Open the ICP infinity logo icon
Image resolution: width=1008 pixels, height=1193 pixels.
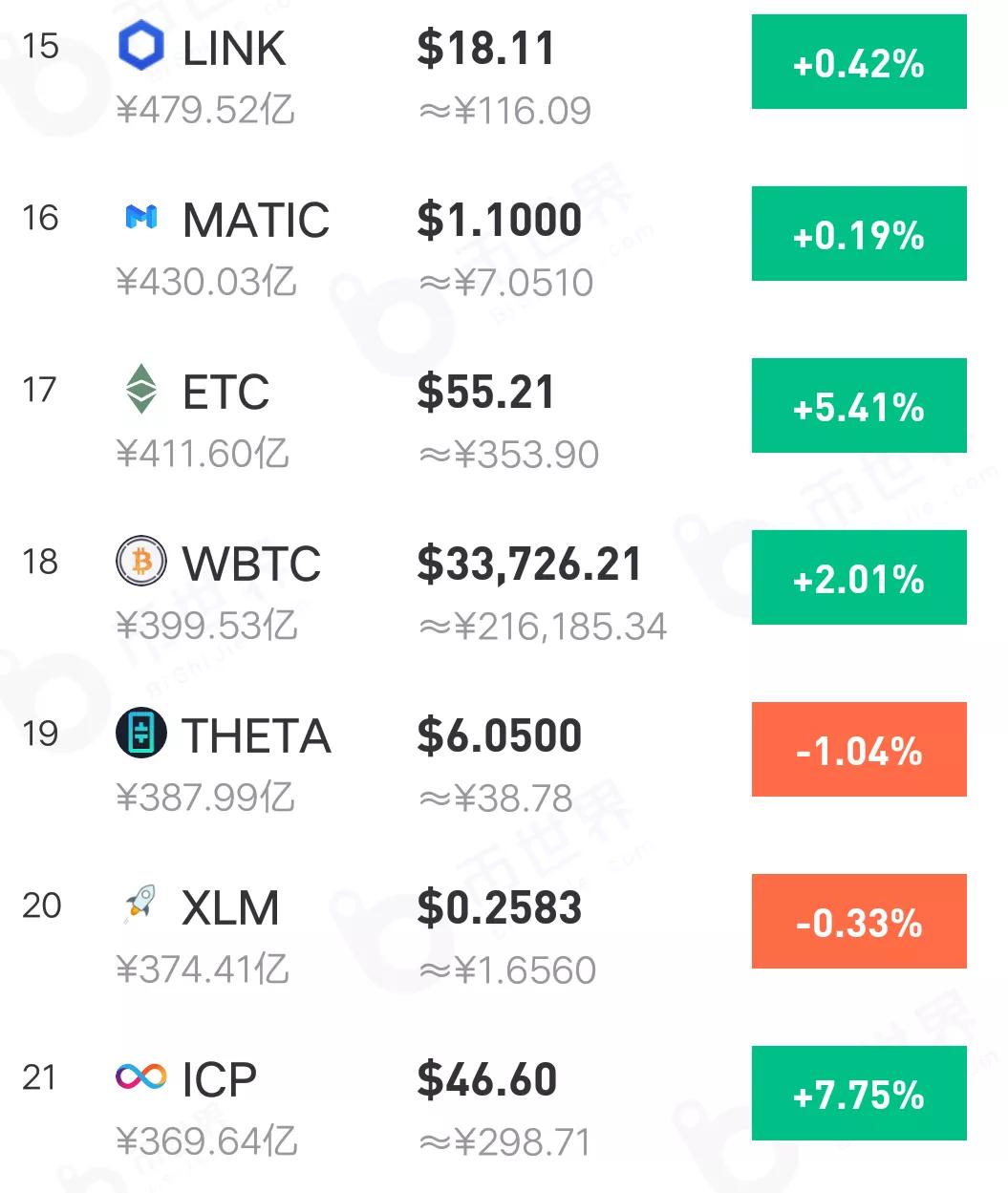141,1077
